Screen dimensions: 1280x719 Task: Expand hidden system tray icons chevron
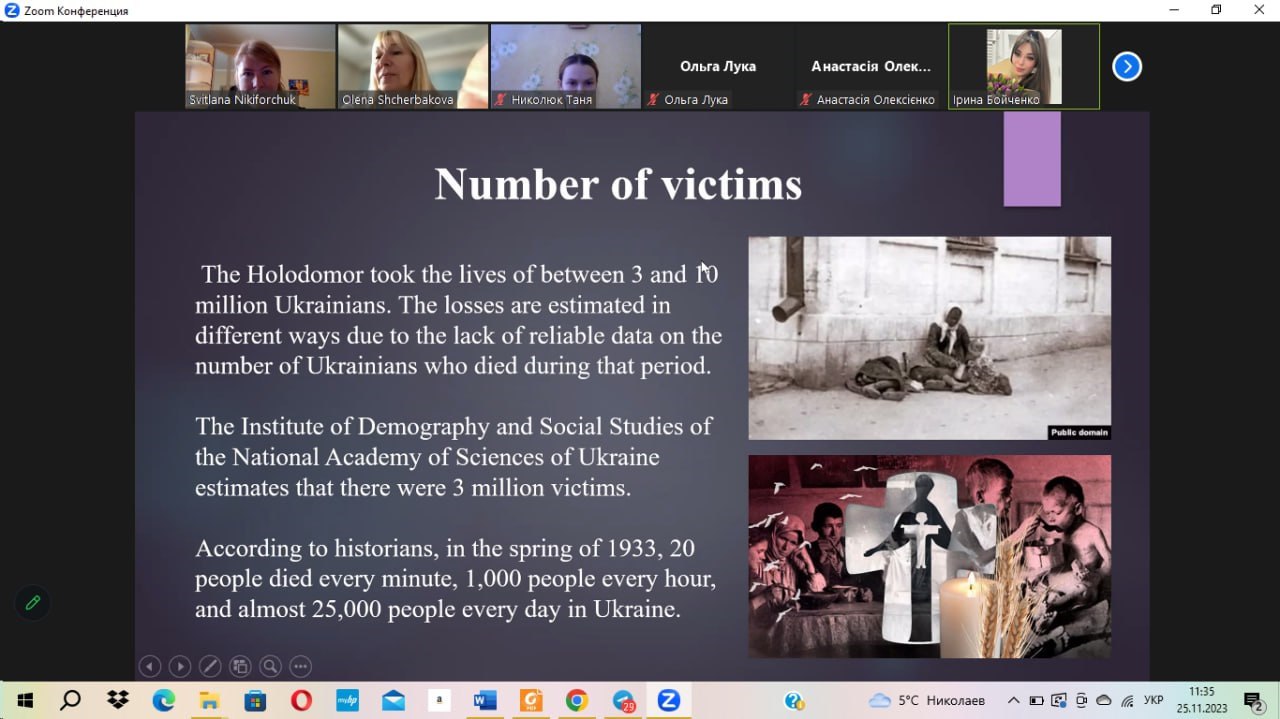coord(1013,701)
